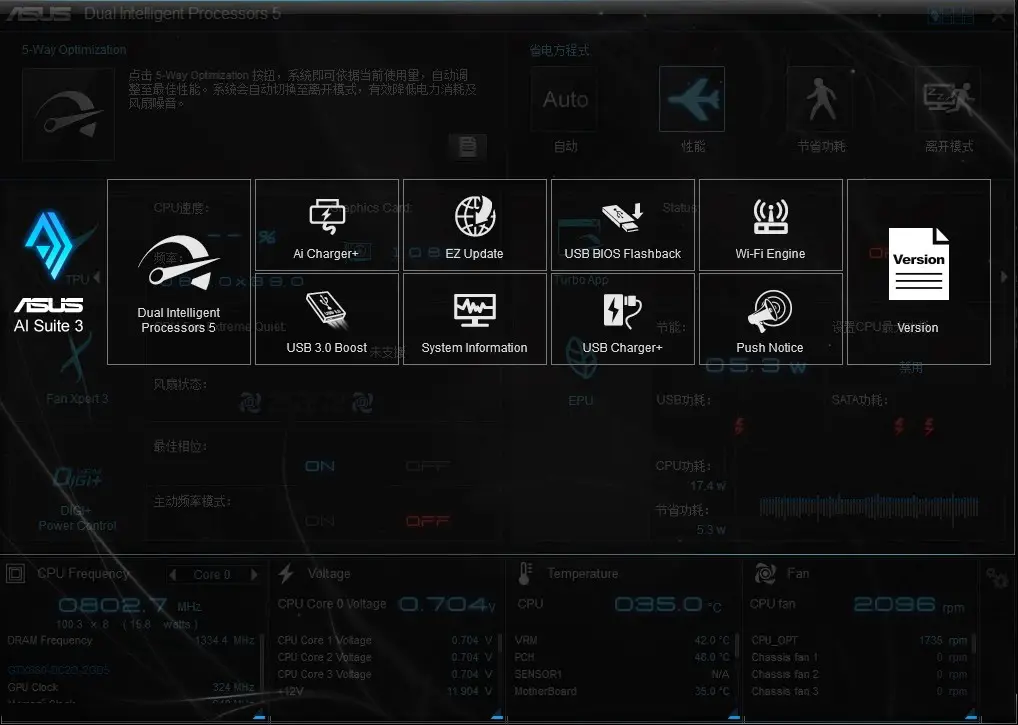
Task: Open Dual Intelligent Processors 5 tile
Action: 179,272
